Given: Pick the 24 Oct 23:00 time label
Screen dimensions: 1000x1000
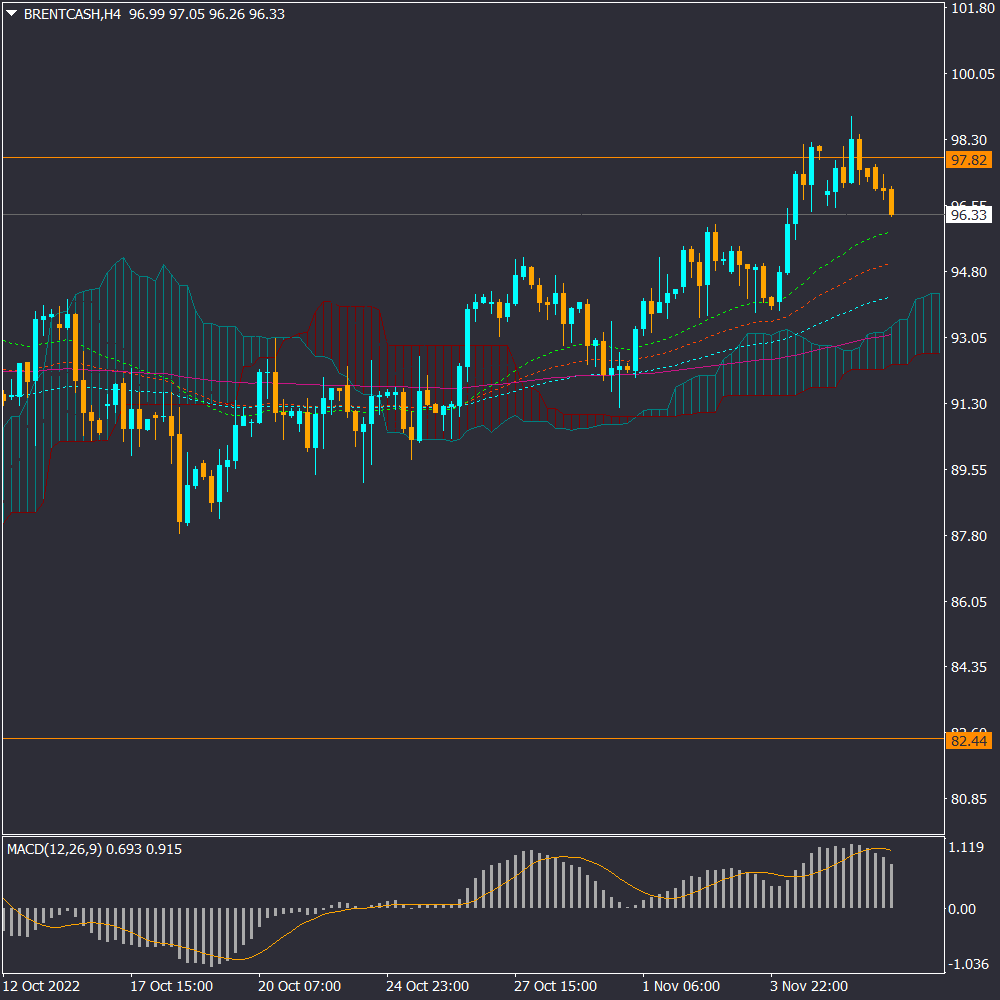Looking at the screenshot, I should pyautogui.click(x=428, y=986).
